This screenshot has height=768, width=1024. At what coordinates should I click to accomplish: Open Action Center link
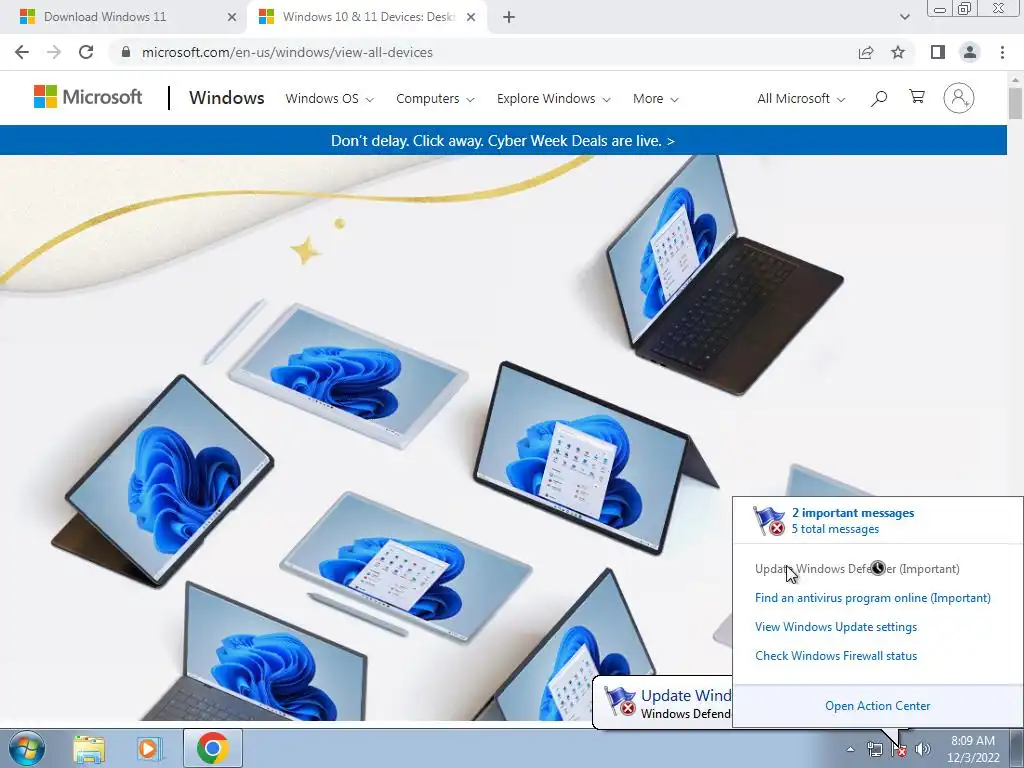click(878, 706)
